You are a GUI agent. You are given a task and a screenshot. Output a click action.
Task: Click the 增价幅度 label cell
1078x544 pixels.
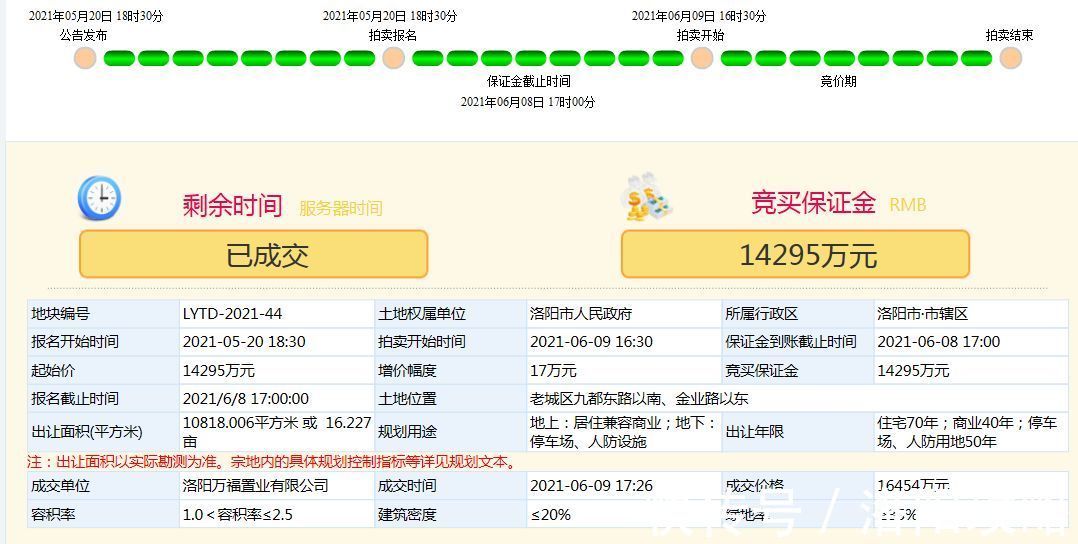click(450, 371)
